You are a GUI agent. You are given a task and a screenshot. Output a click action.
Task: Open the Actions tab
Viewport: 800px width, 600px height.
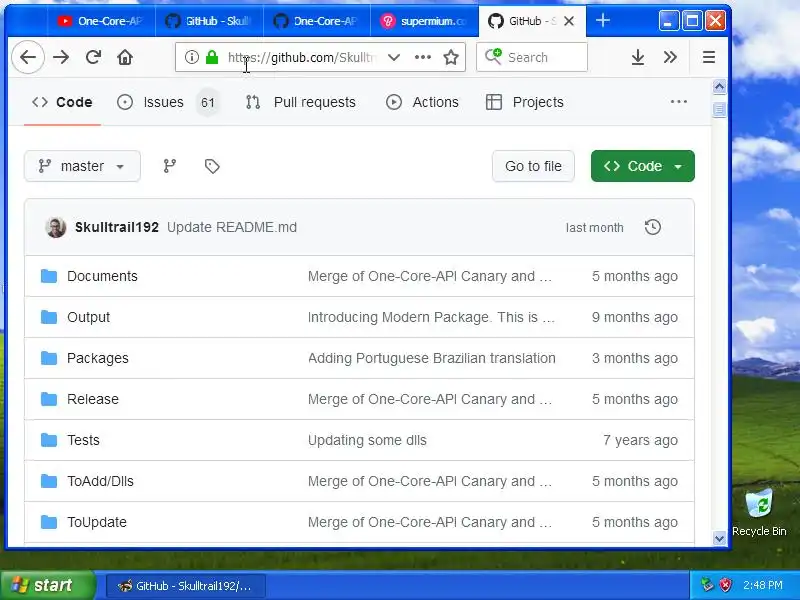[x=422, y=102]
